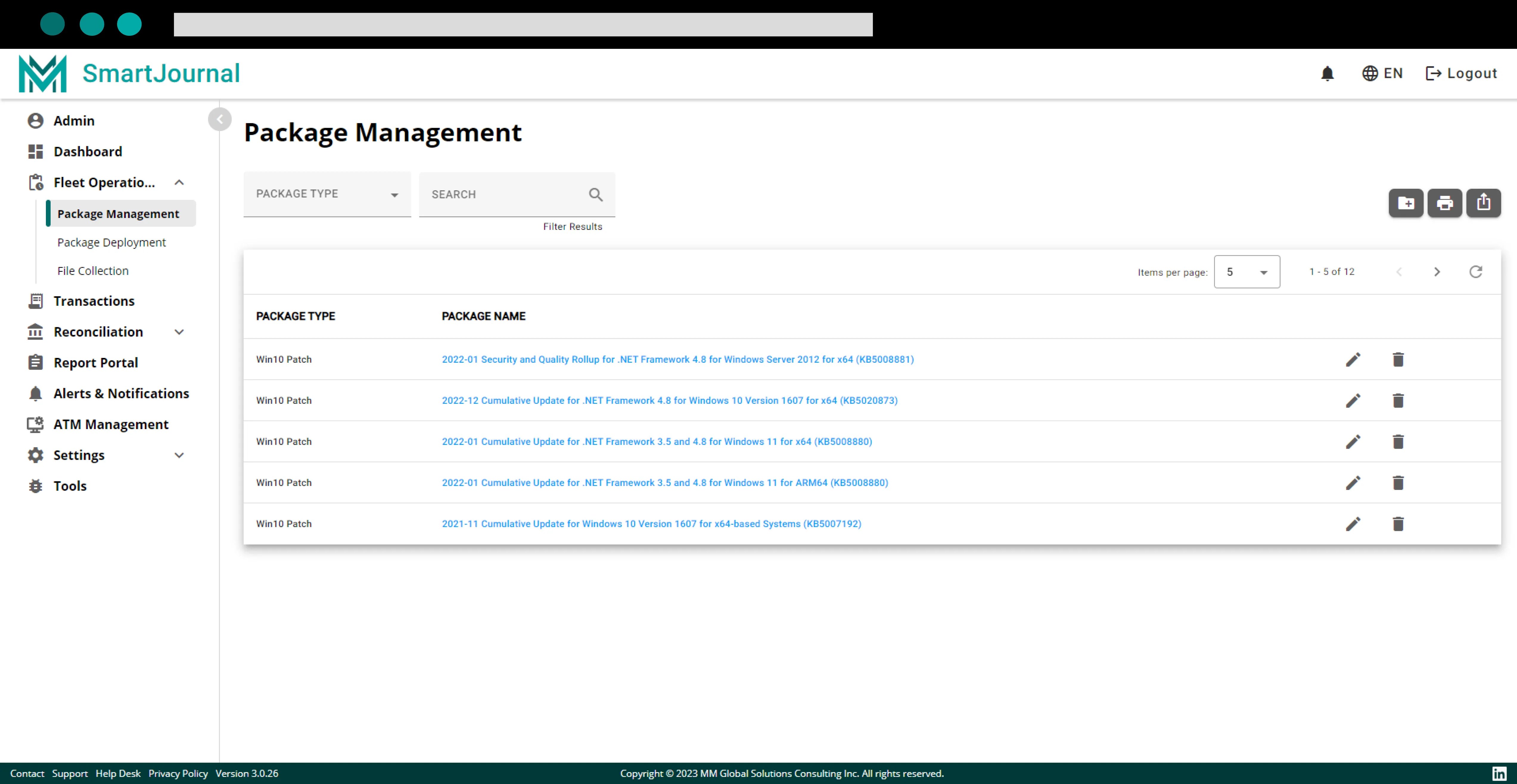Viewport: 1517px width, 784px height.
Task: Go to next page of packages
Action: click(x=1437, y=272)
